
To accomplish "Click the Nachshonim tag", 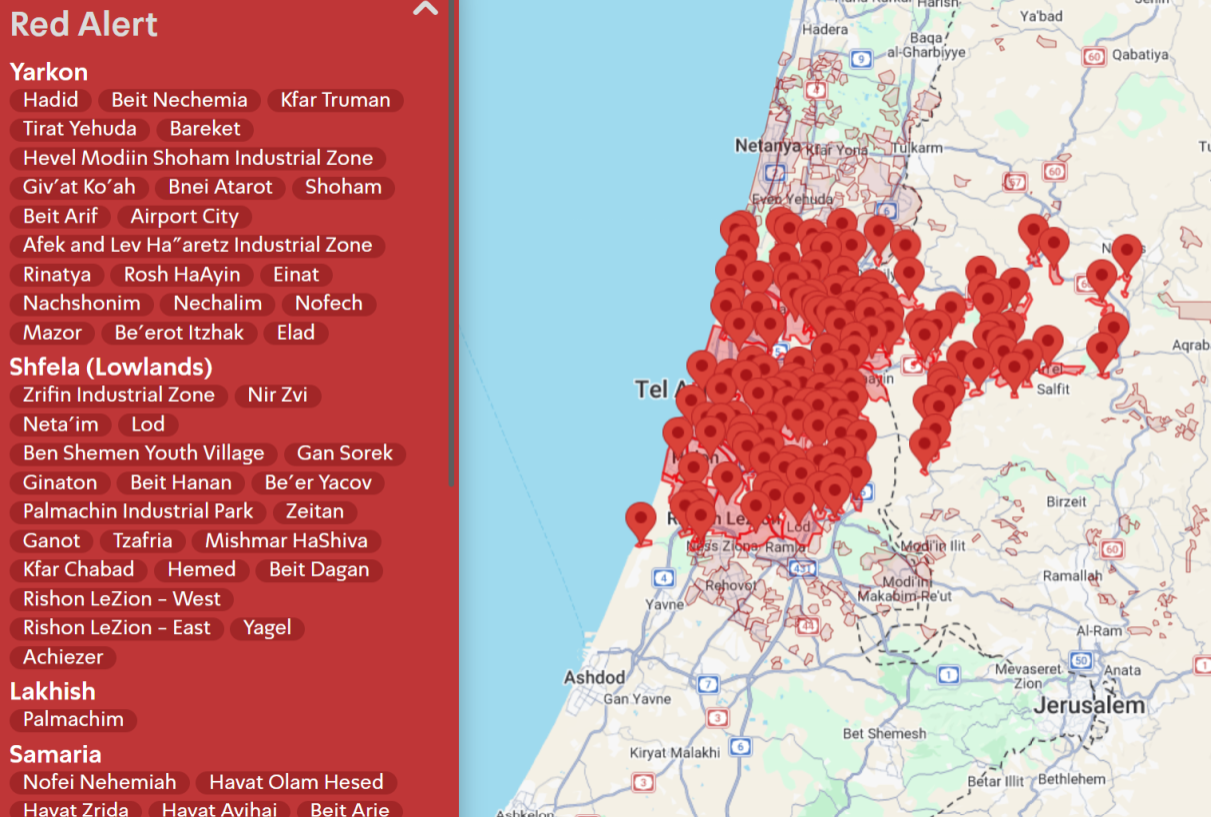I will click(x=82, y=303).
